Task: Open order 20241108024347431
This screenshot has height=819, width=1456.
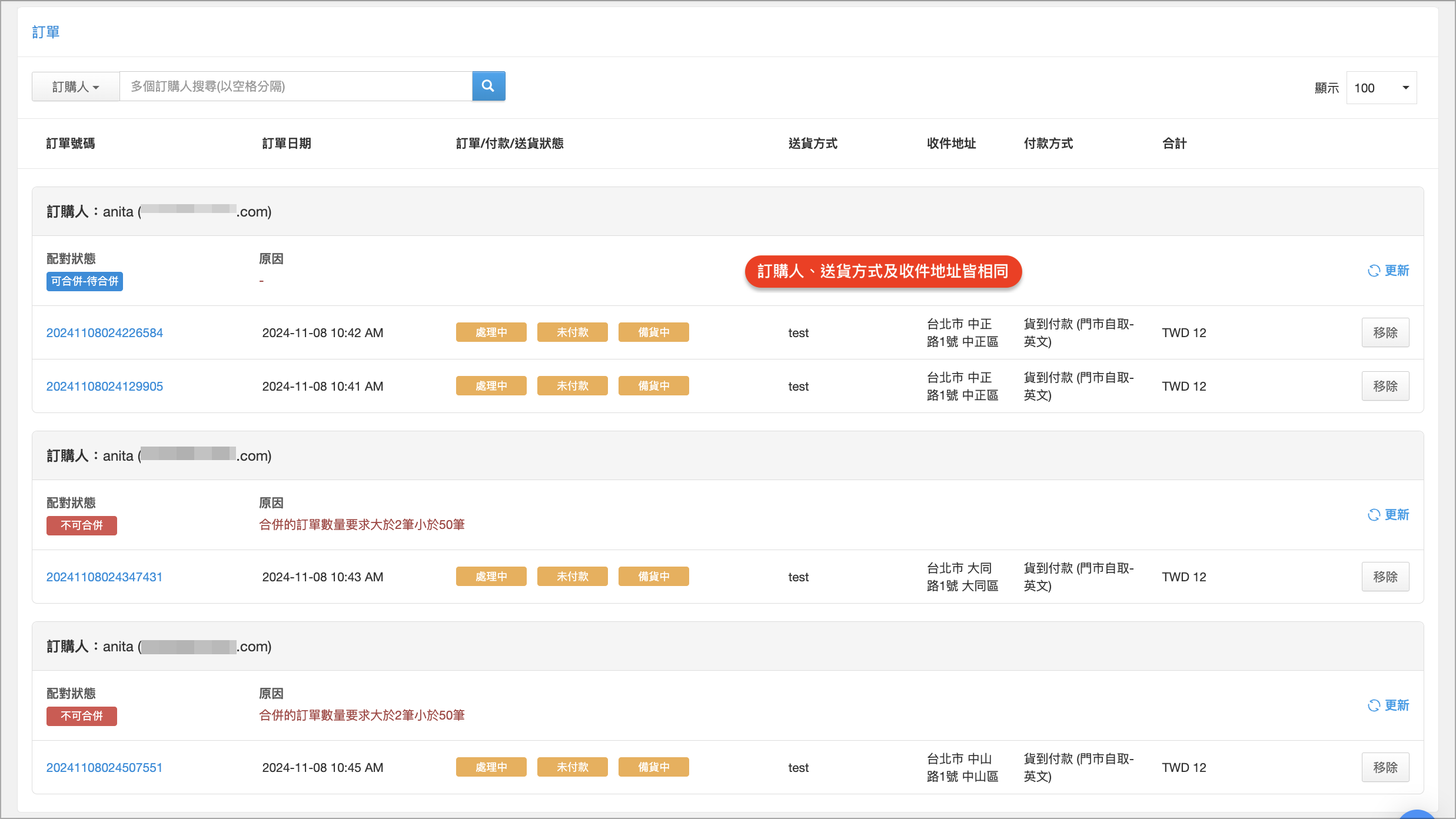Action: (x=104, y=577)
